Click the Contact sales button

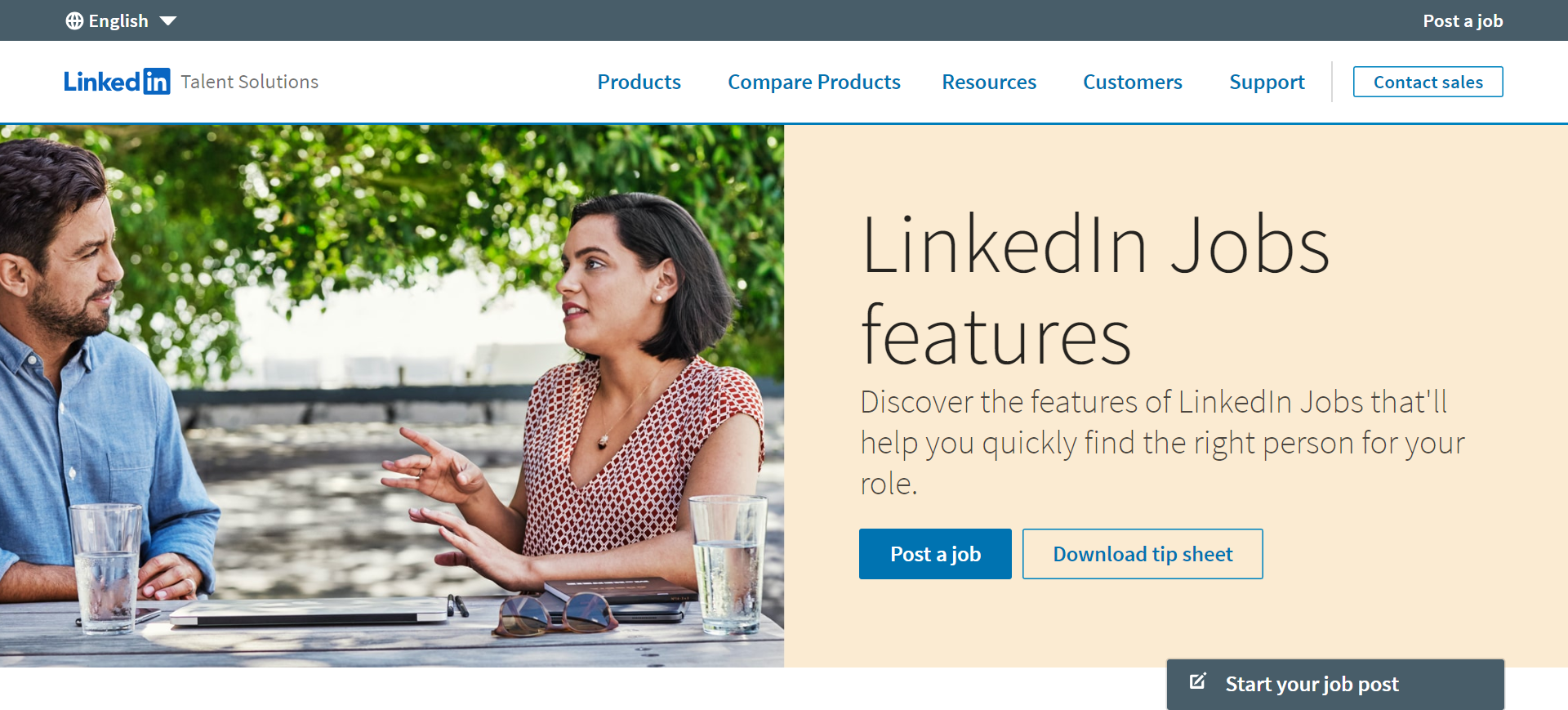click(1428, 82)
